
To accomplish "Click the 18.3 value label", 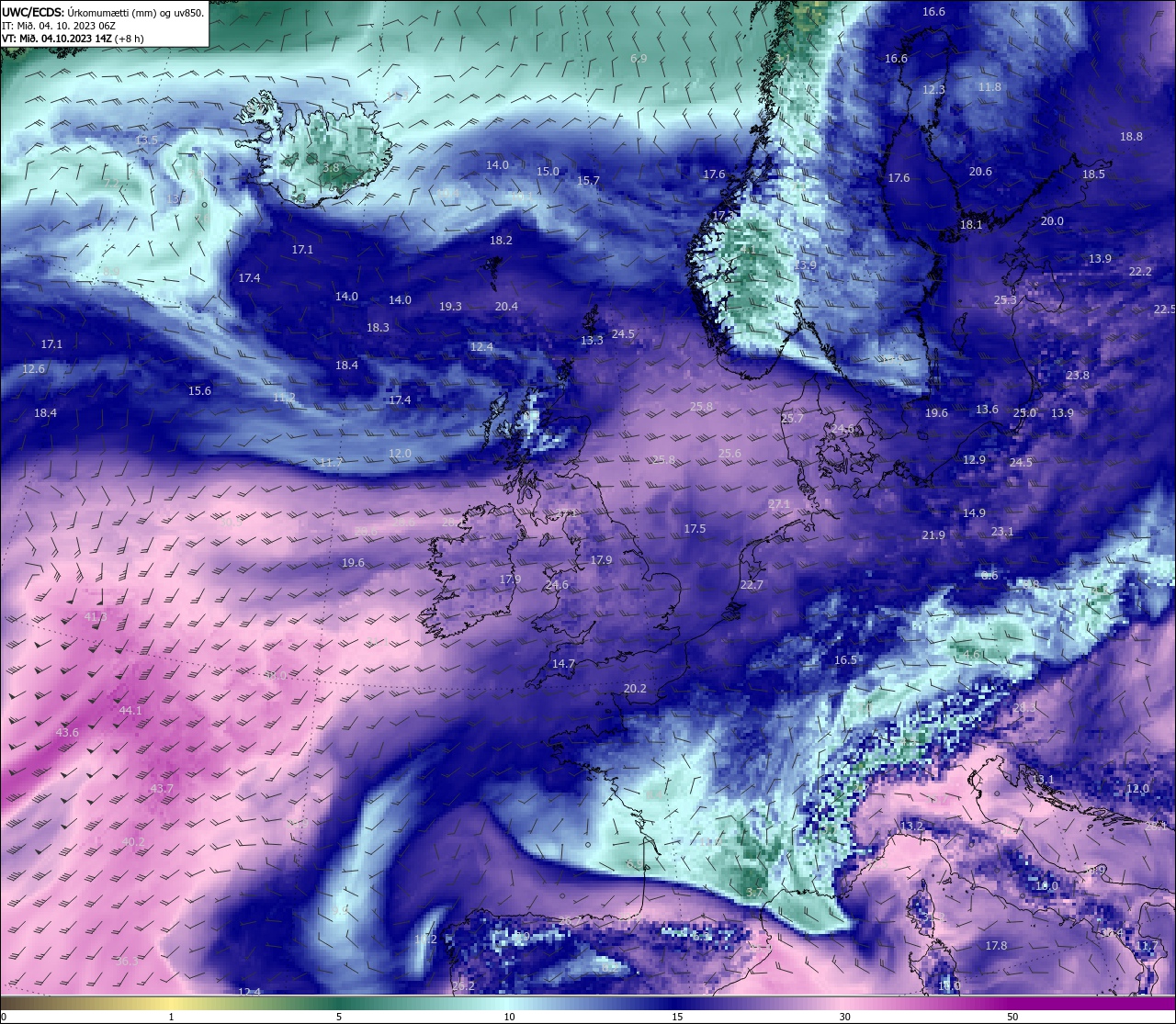I will tap(378, 328).
